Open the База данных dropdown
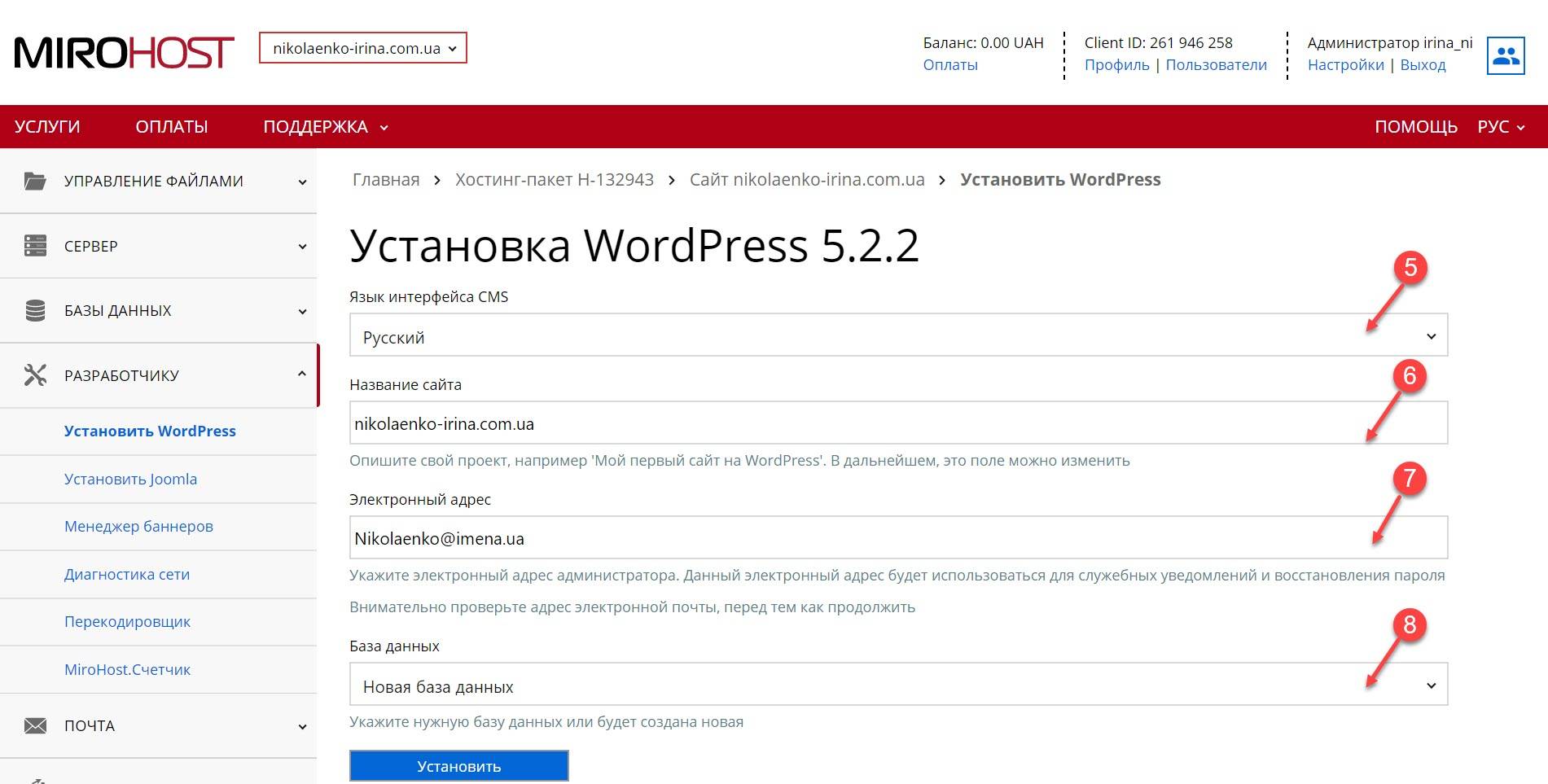The height and width of the screenshot is (784, 1548). click(x=898, y=684)
